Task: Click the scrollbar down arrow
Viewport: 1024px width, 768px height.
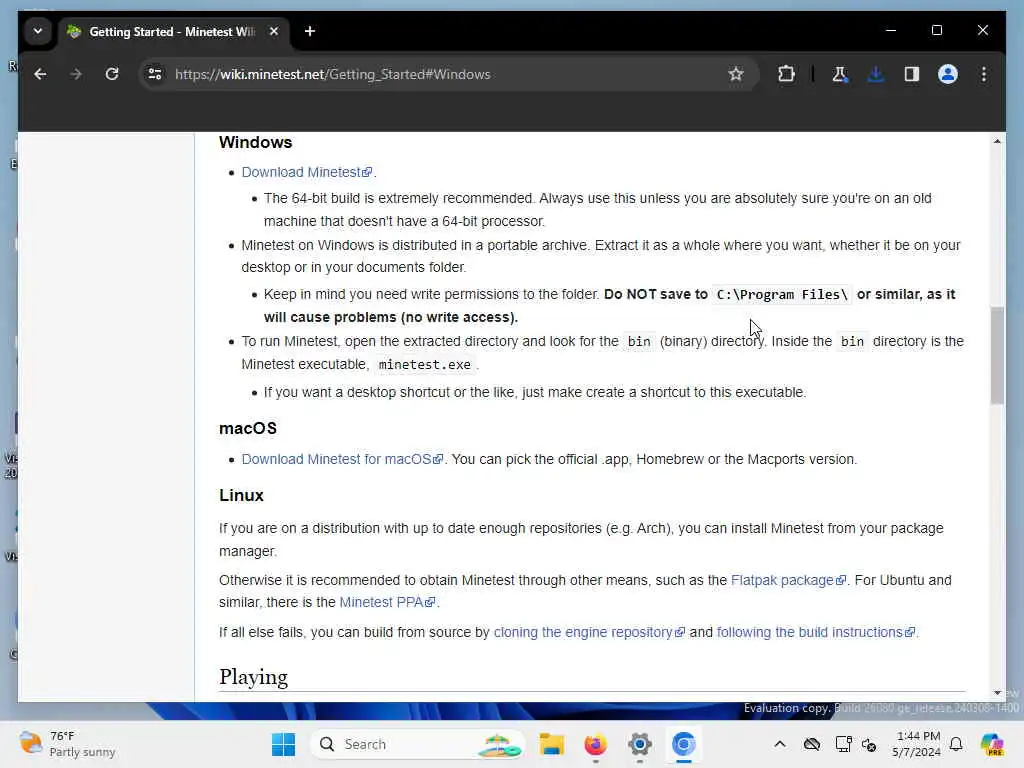Action: [997, 692]
